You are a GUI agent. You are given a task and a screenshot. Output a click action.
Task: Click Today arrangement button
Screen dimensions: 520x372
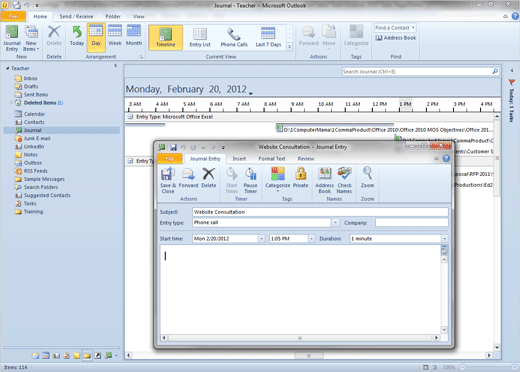[x=77, y=36]
